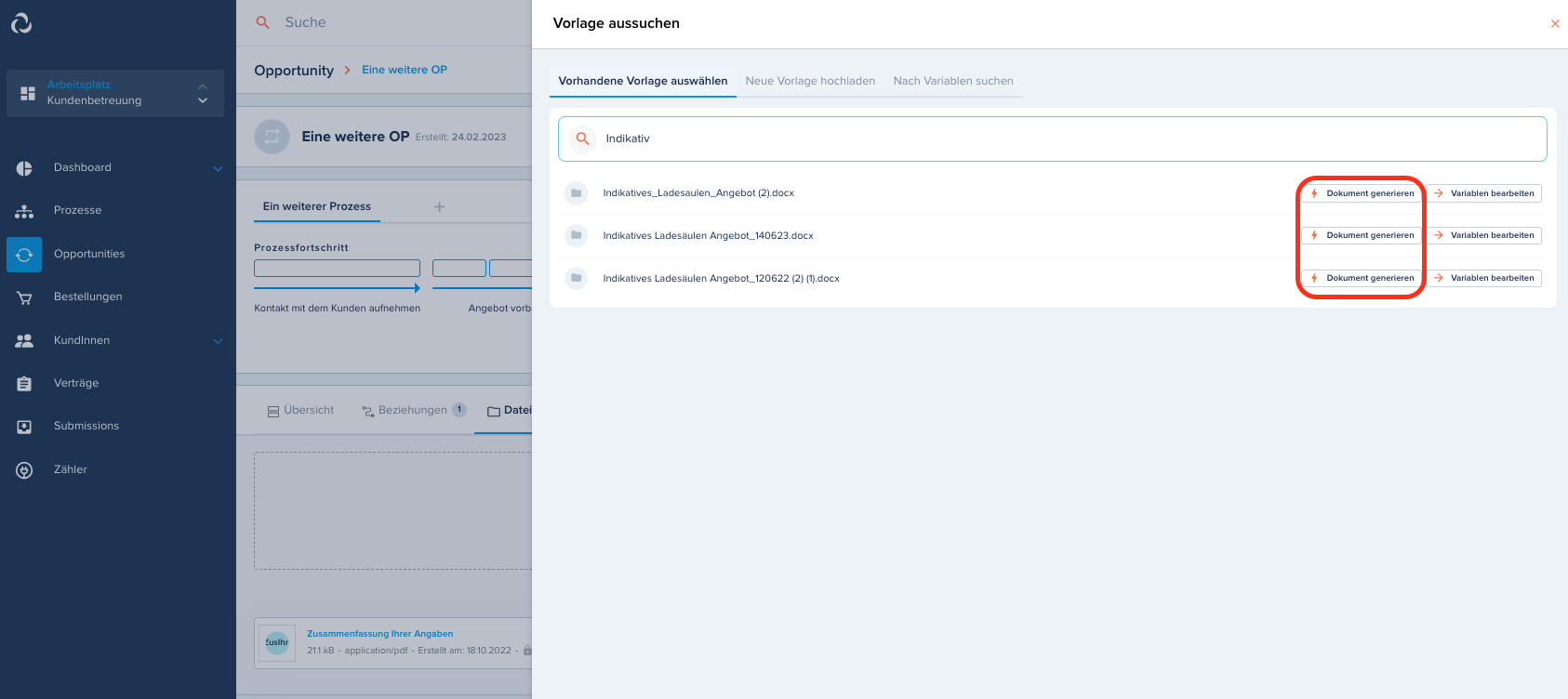Click the app logo in the sidebar
Viewport: 1568px width, 699px height.
21,23
